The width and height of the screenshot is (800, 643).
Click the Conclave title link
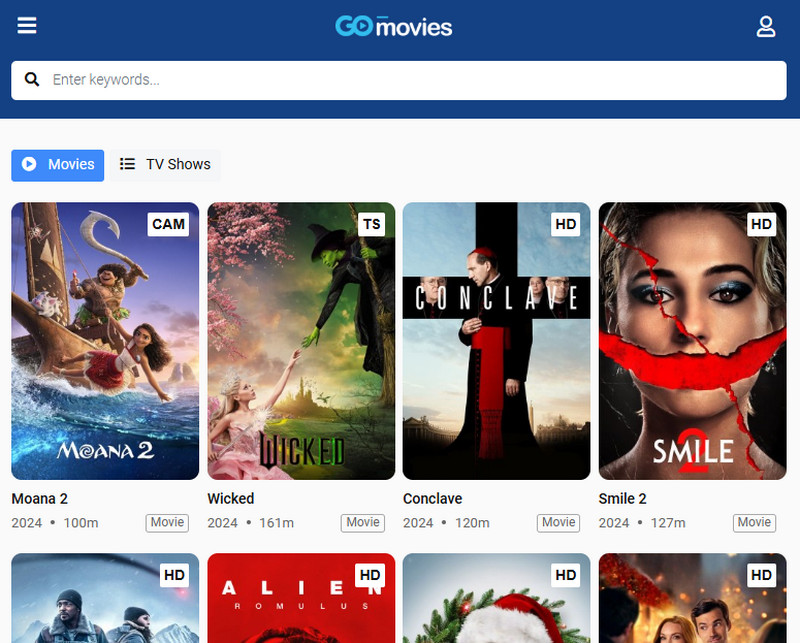[x=433, y=499]
